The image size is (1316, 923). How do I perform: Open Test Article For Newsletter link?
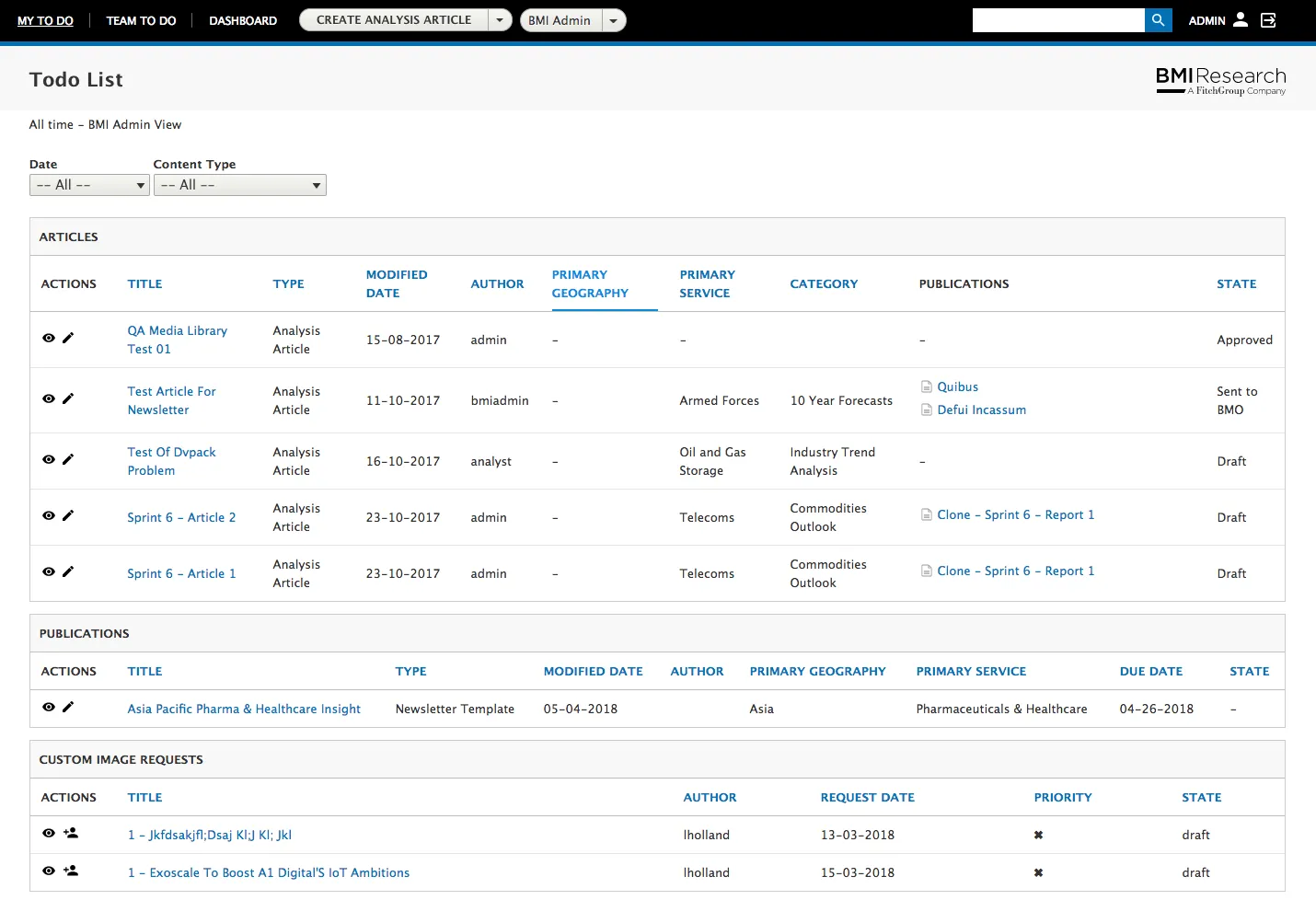(x=171, y=401)
